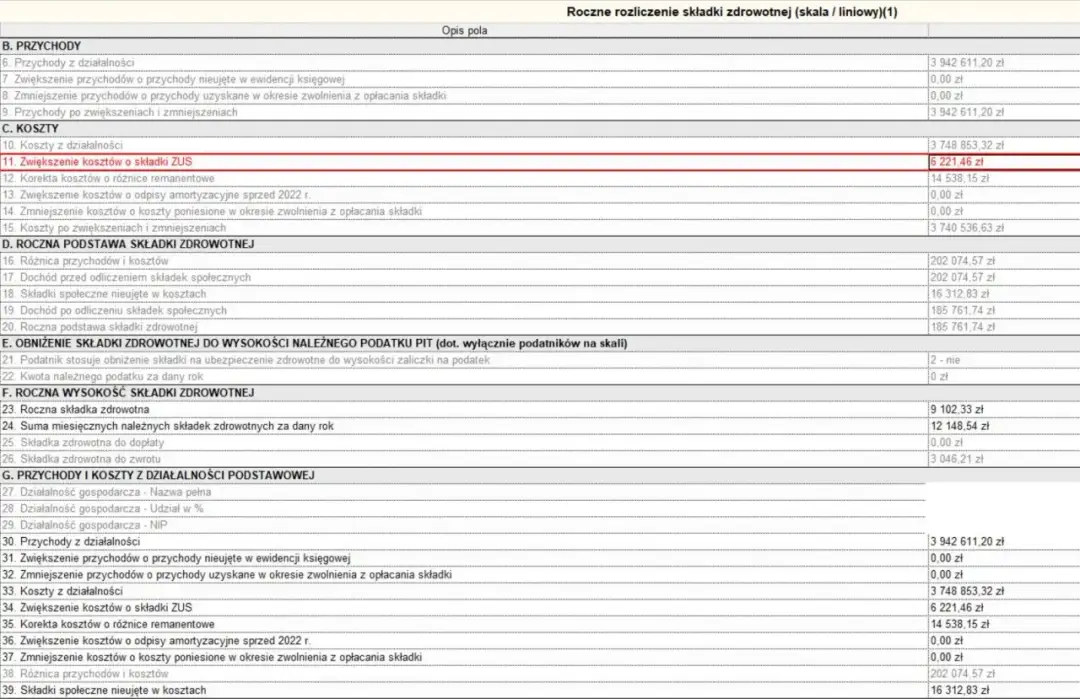The width and height of the screenshot is (1080, 699).
Task: Click value '14 538,15 zł' in row 35
Action: [959, 625]
